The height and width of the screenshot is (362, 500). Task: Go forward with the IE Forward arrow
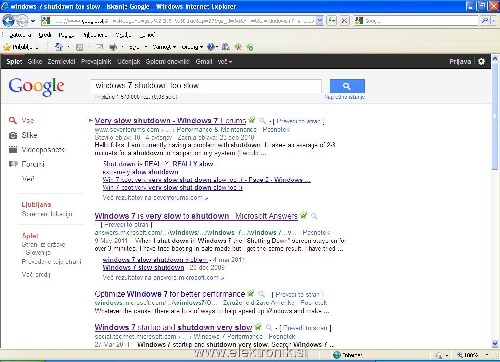click(x=22, y=21)
